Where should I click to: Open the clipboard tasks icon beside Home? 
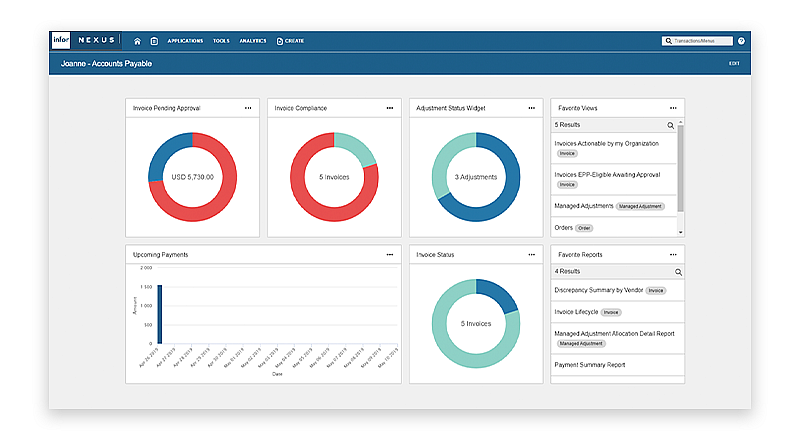coord(154,41)
